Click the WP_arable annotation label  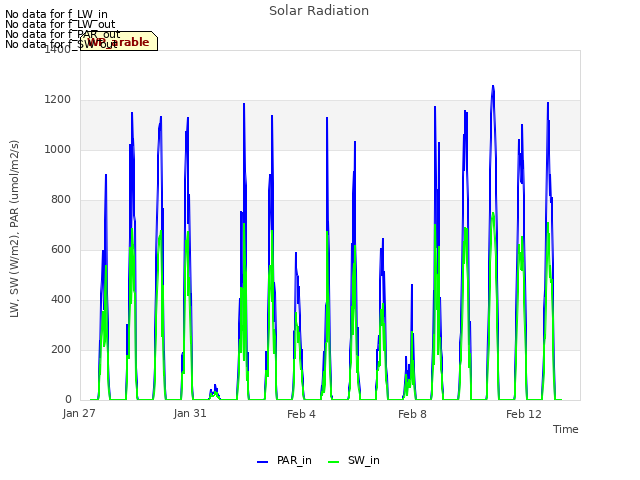[x=119, y=41]
